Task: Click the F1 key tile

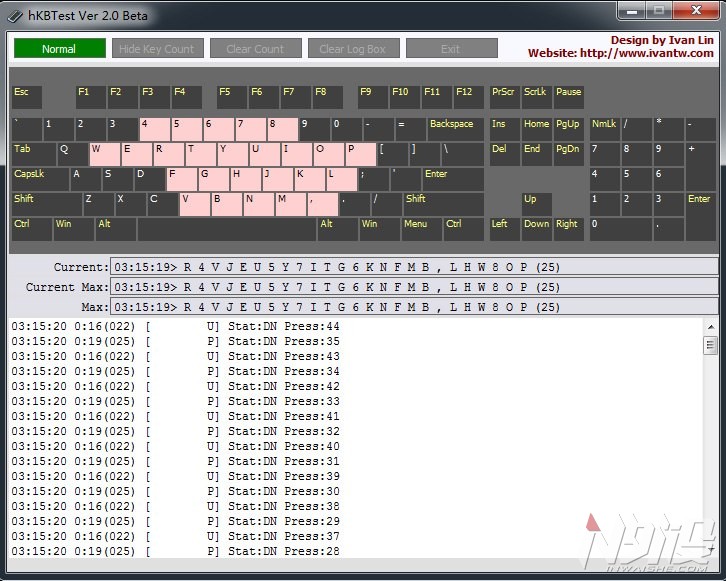Action: coord(91,97)
